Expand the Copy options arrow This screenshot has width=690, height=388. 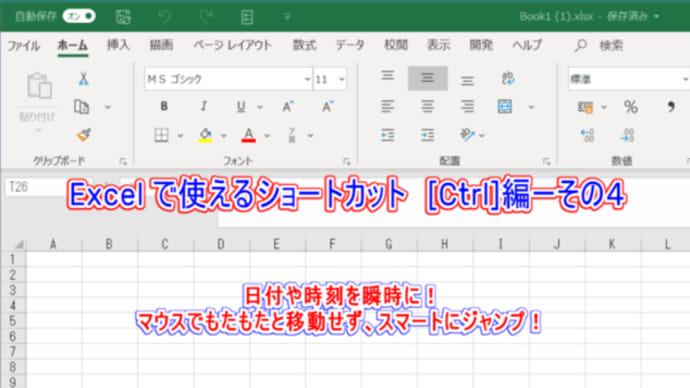coord(108,107)
